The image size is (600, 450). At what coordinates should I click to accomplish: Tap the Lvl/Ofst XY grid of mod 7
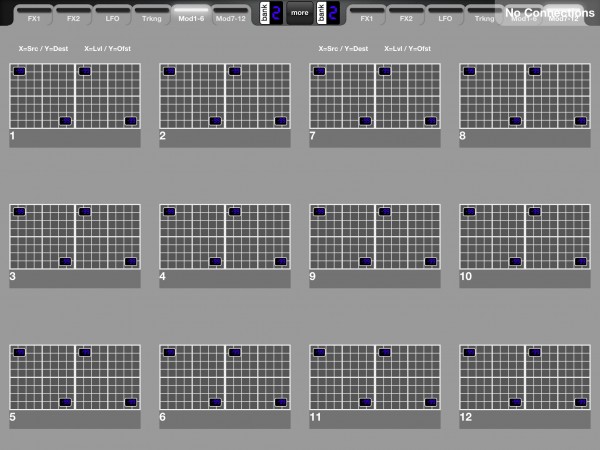click(x=408, y=96)
